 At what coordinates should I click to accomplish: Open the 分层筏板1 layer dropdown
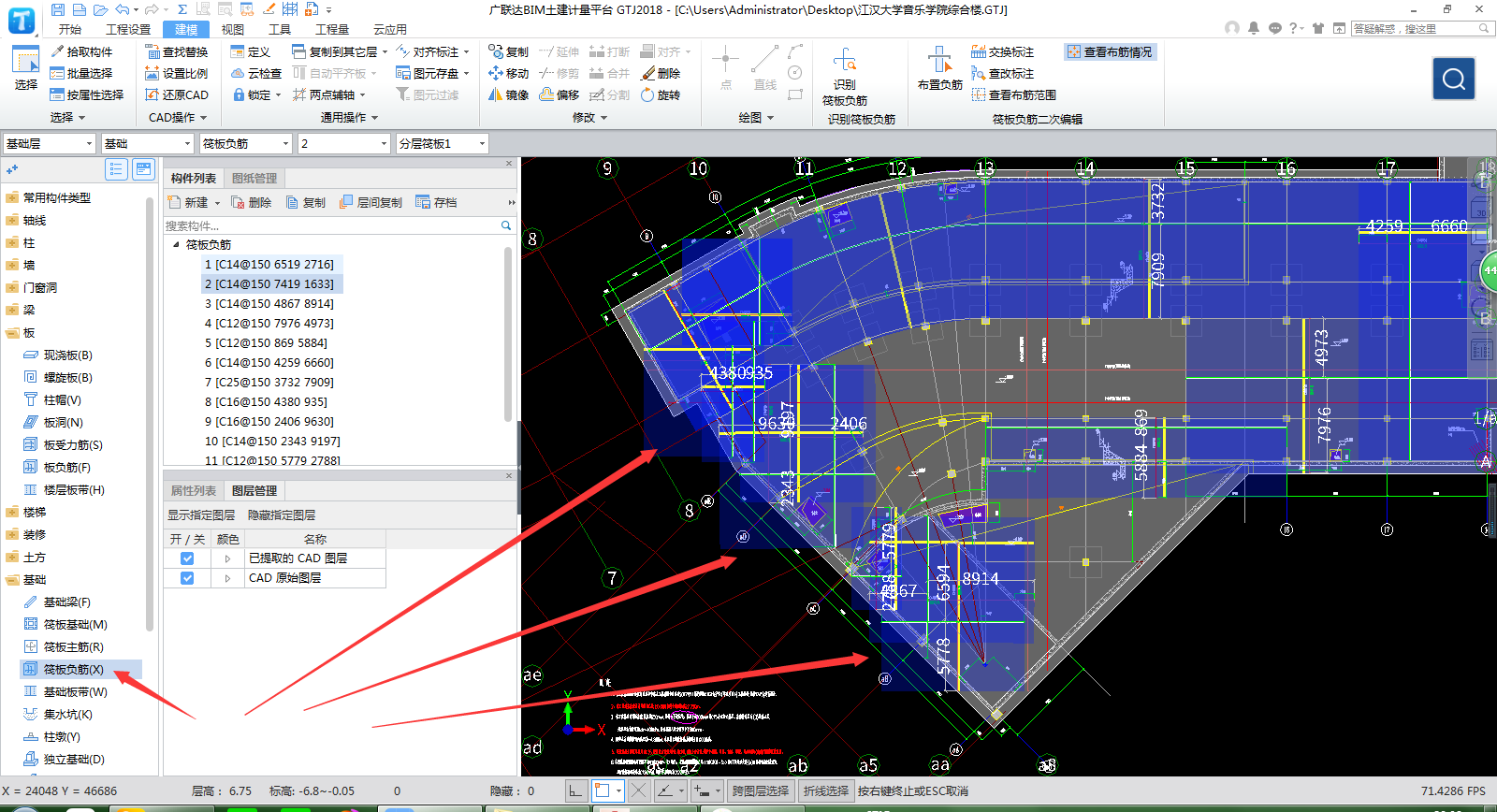point(443,143)
